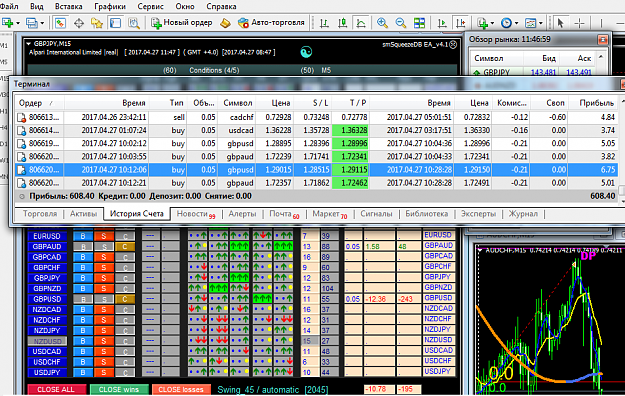The height and width of the screenshot is (396, 625).
Task: Switch chart to candlesticks view
Action: (343, 23)
